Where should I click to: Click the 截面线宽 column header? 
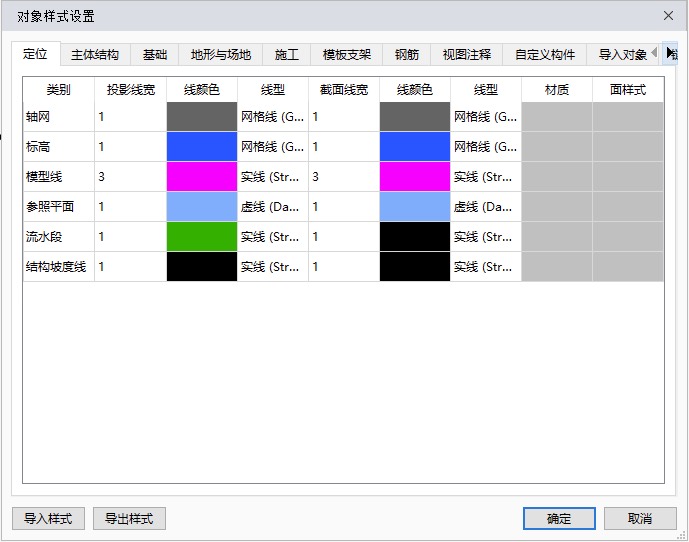[344, 90]
